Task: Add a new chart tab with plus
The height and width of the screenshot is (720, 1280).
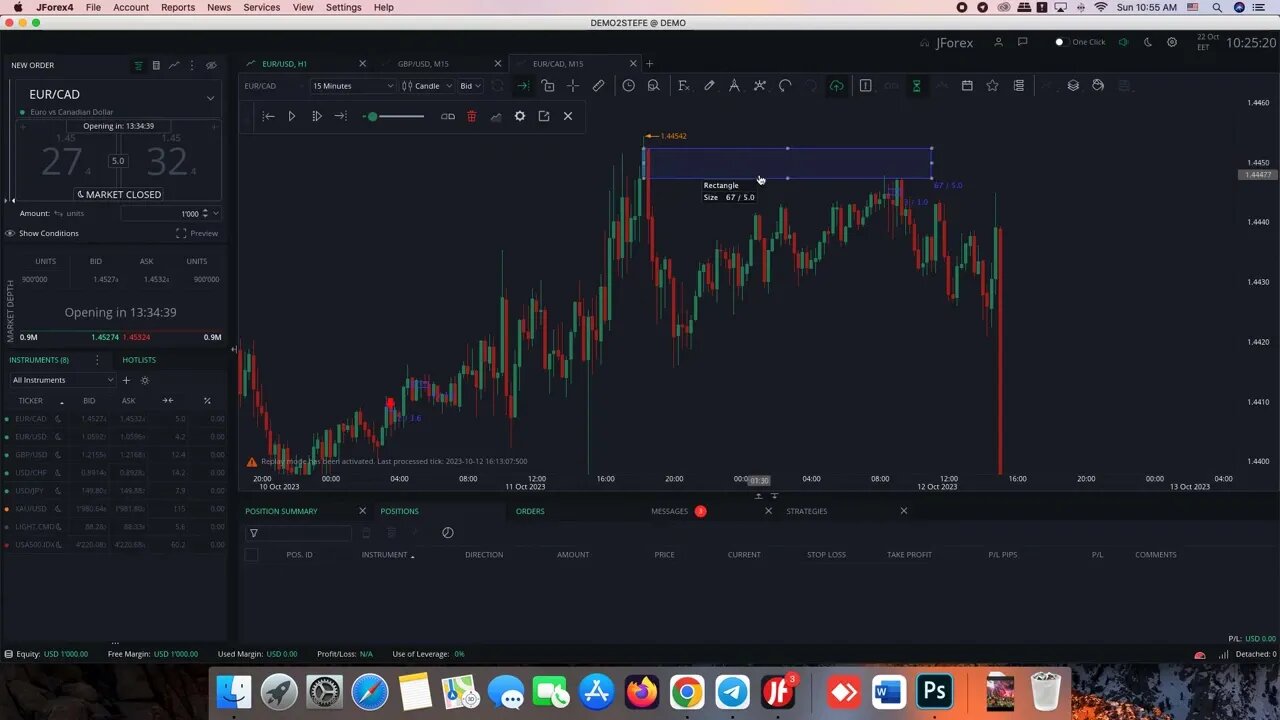Action: coord(649,64)
